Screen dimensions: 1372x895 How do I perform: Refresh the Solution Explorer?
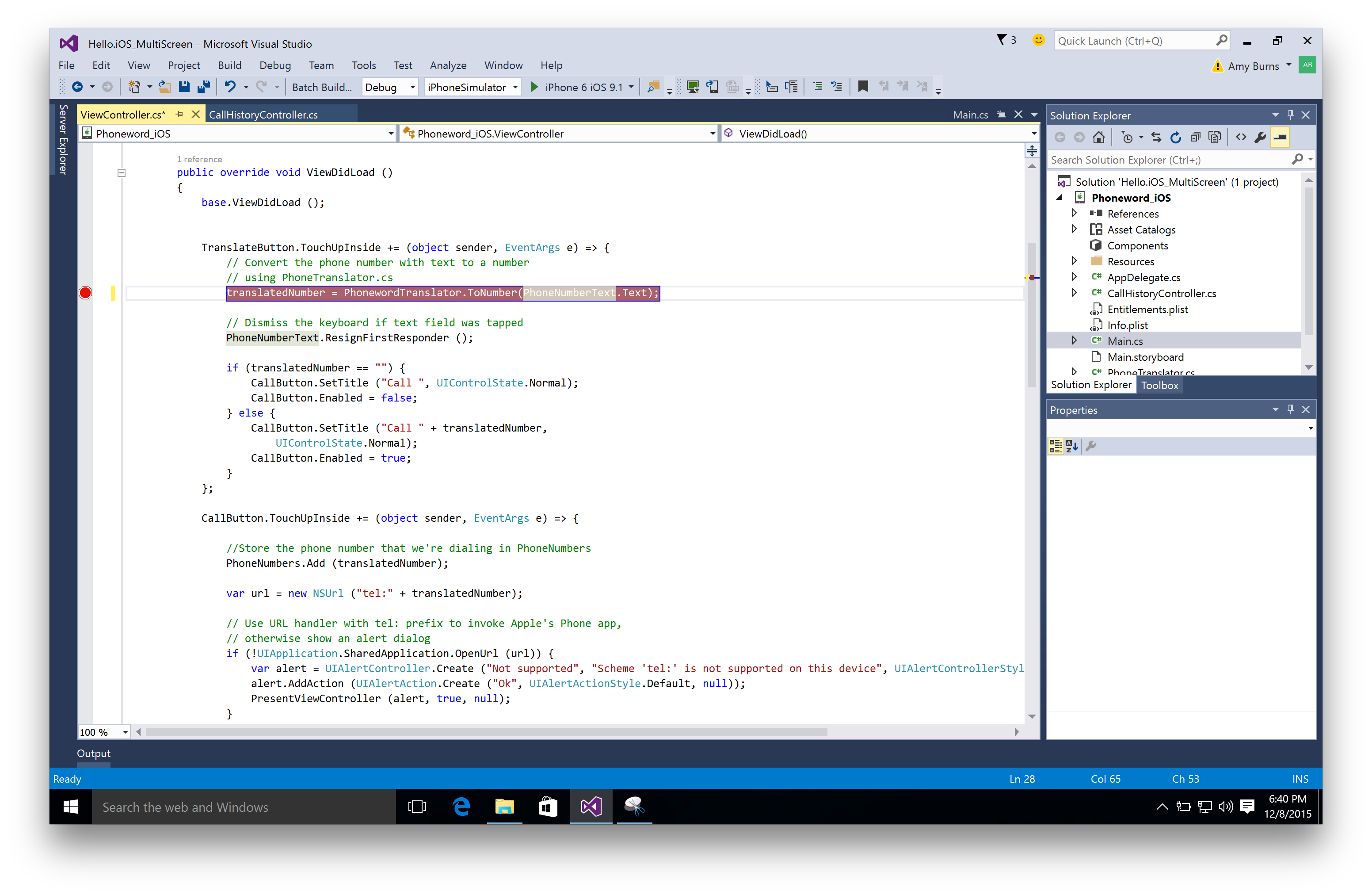pyautogui.click(x=1176, y=137)
